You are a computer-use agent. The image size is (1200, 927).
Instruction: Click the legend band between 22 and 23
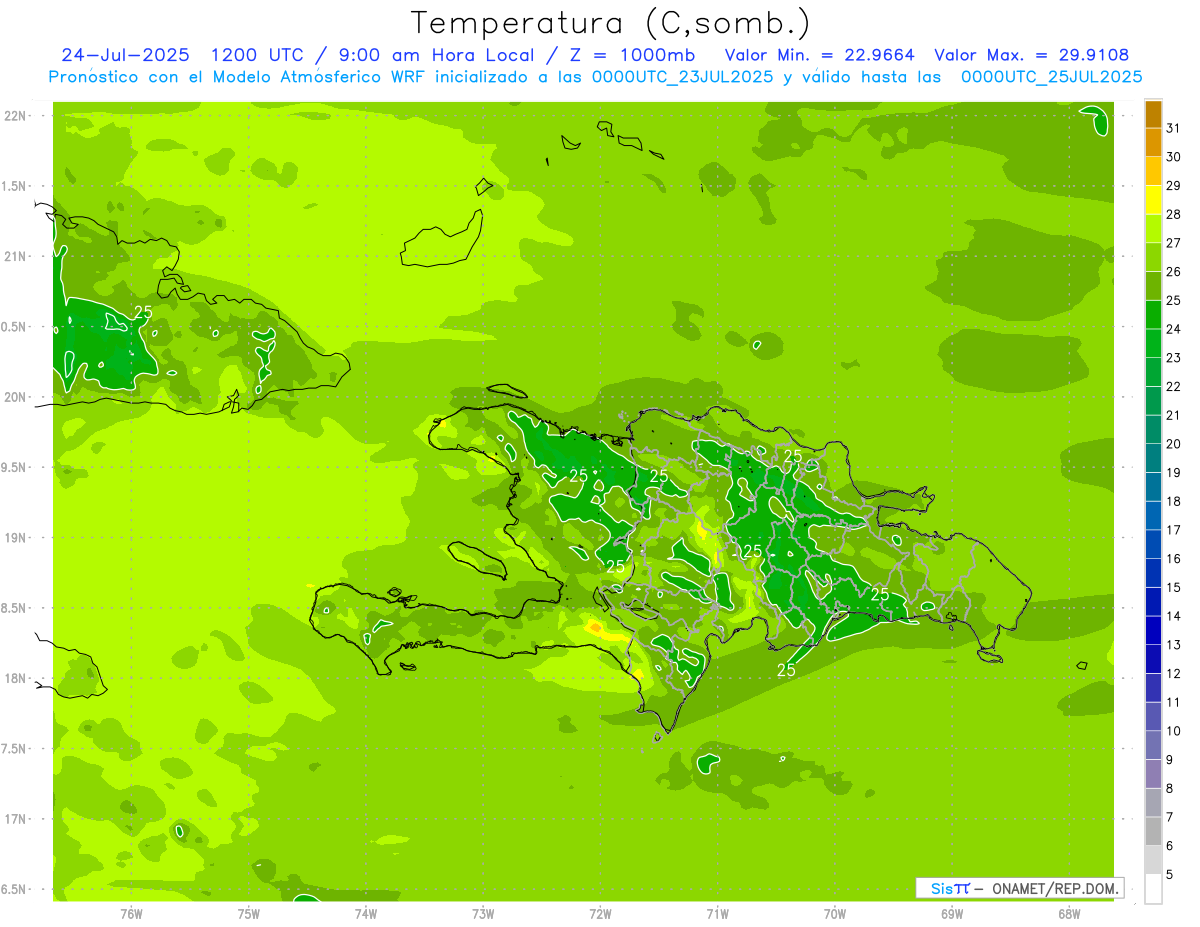click(x=1153, y=372)
